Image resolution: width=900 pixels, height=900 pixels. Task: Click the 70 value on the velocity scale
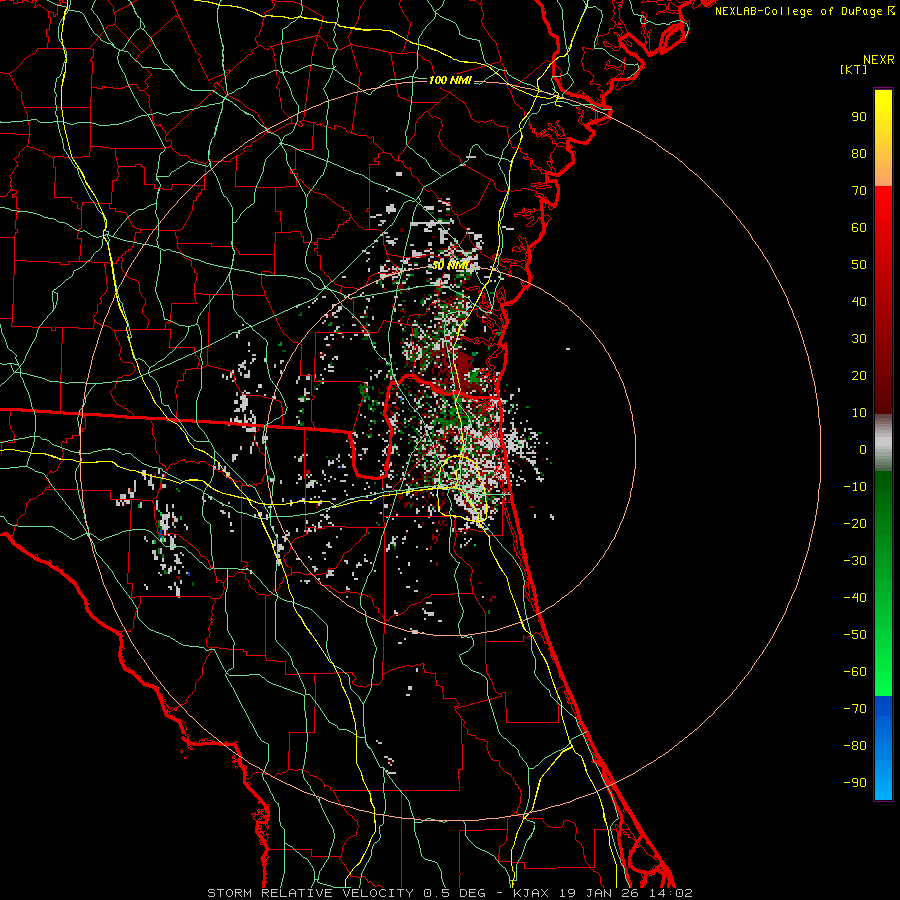pyautogui.click(x=859, y=191)
